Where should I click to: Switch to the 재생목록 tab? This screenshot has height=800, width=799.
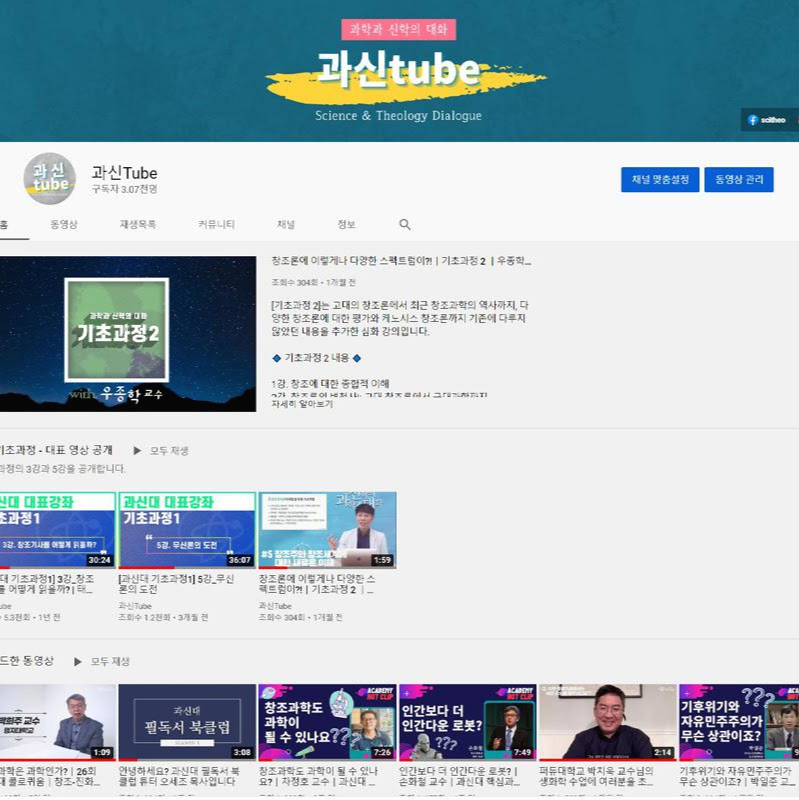(138, 224)
